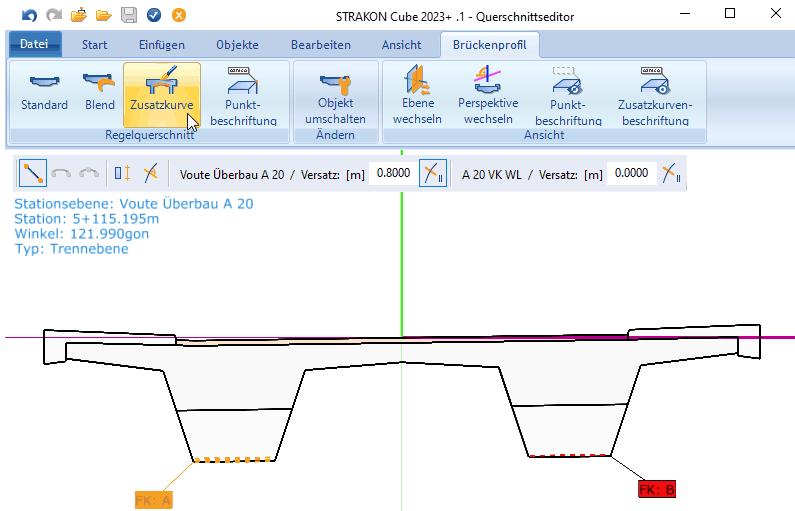The width and height of the screenshot is (795, 511).
Task: Select the straight line drawing mode
Action: (32, 173)
